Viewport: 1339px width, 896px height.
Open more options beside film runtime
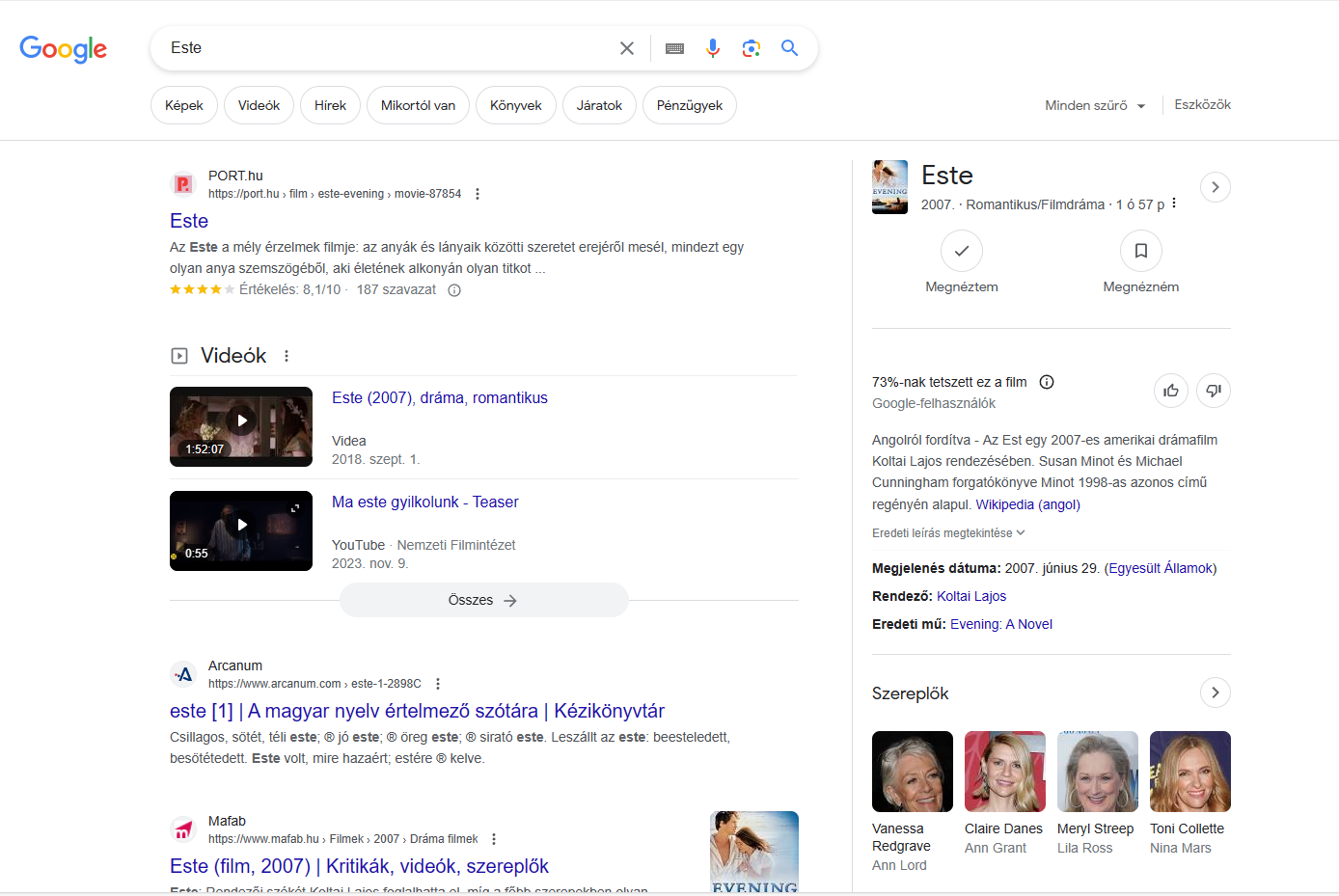point(1174,204)
